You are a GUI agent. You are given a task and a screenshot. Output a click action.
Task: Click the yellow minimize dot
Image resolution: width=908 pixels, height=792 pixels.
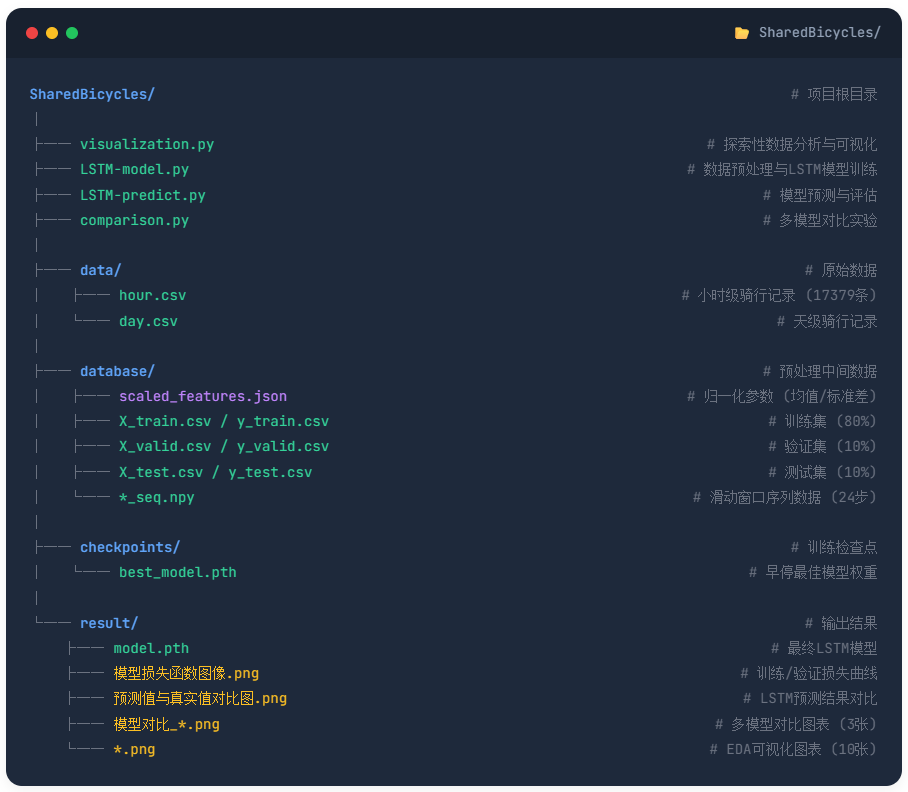click(52, 33)
